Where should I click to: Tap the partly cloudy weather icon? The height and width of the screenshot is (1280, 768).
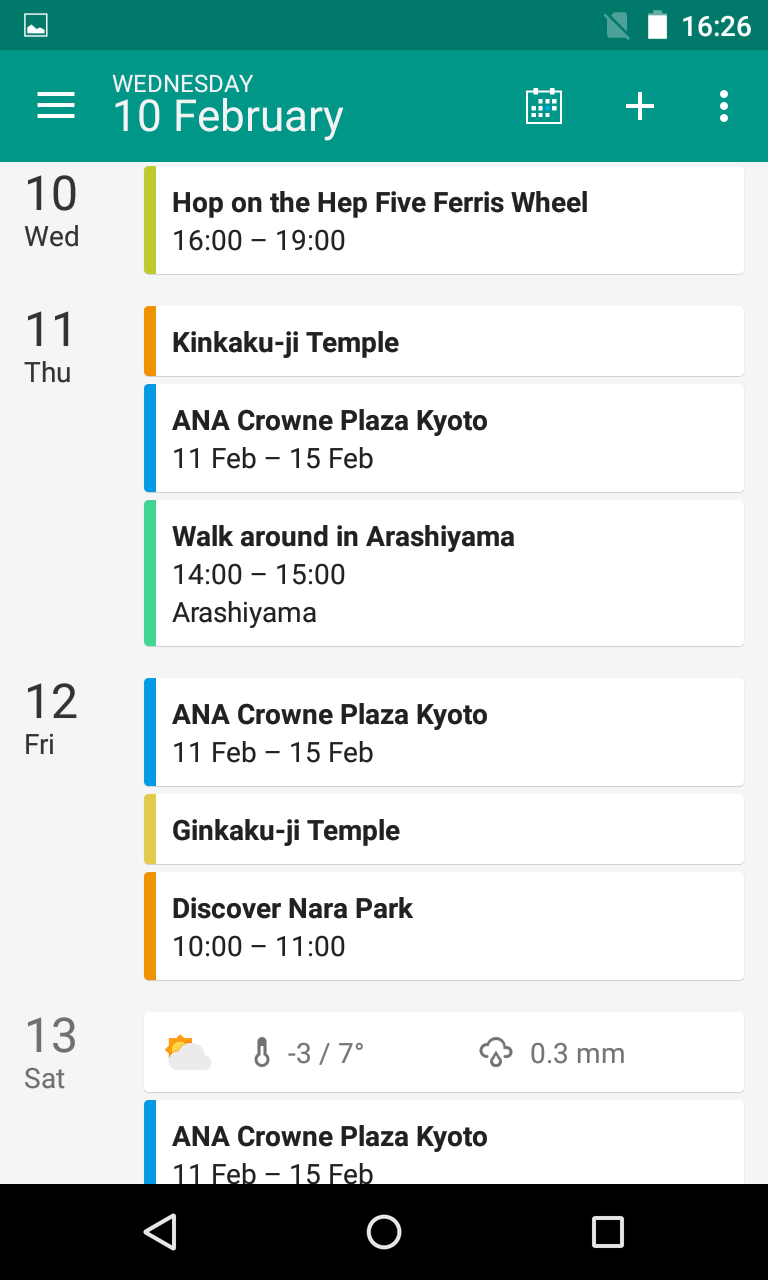pos(188,1053)
